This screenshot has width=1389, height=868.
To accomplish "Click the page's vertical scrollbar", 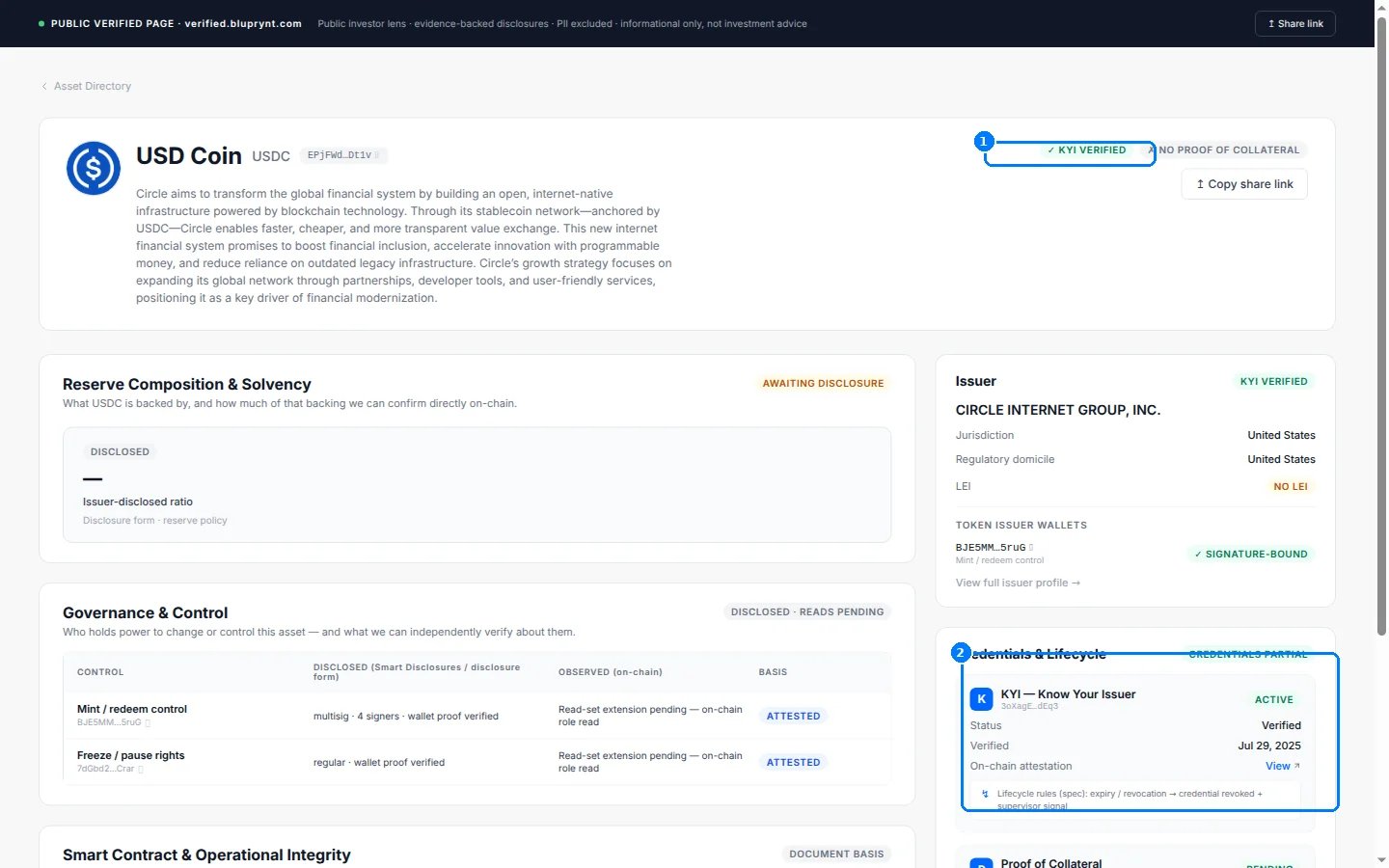I will click(x=1381, y=328).
